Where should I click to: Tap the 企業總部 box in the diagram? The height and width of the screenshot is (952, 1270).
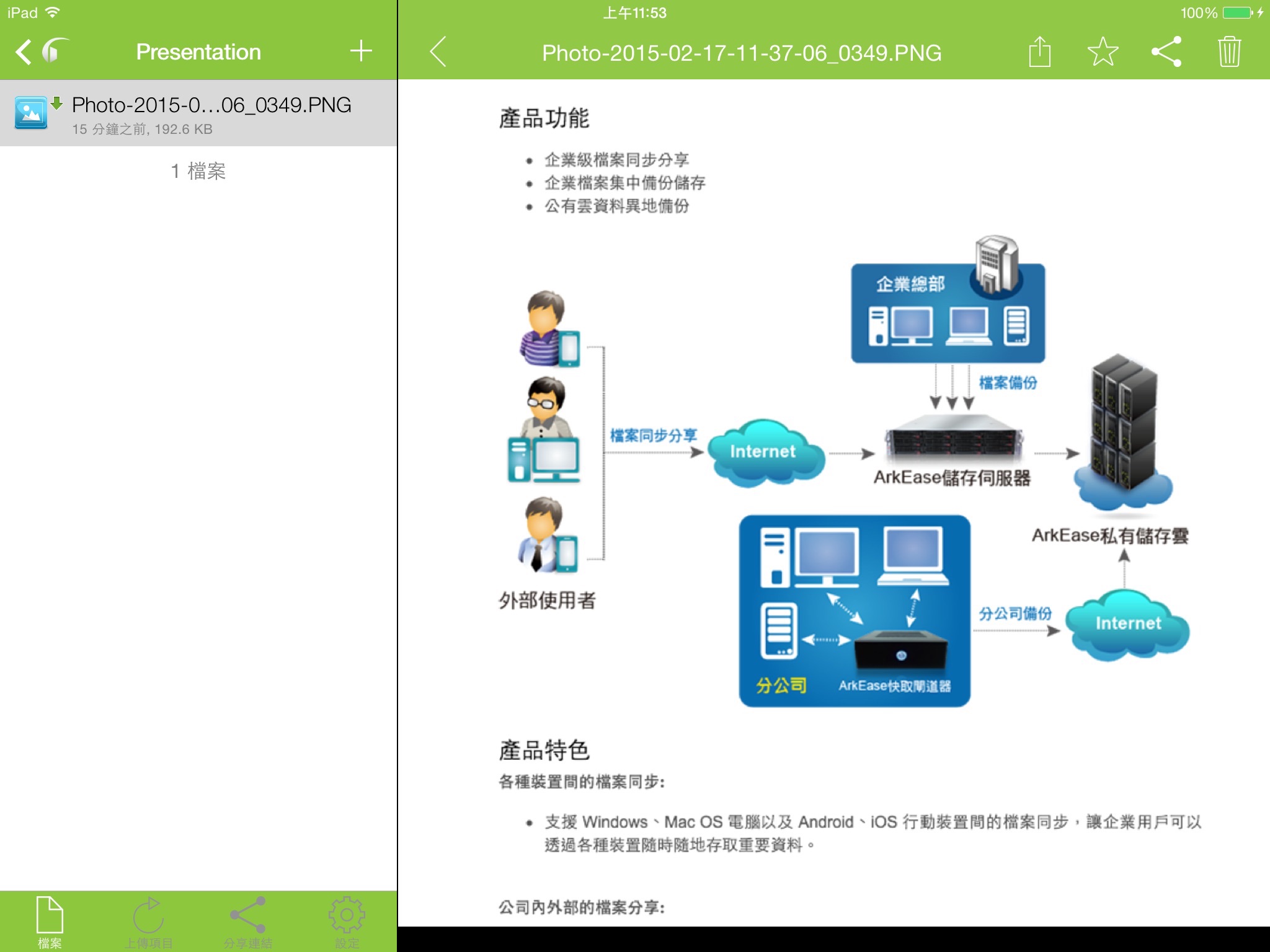(x=948, y=313)
